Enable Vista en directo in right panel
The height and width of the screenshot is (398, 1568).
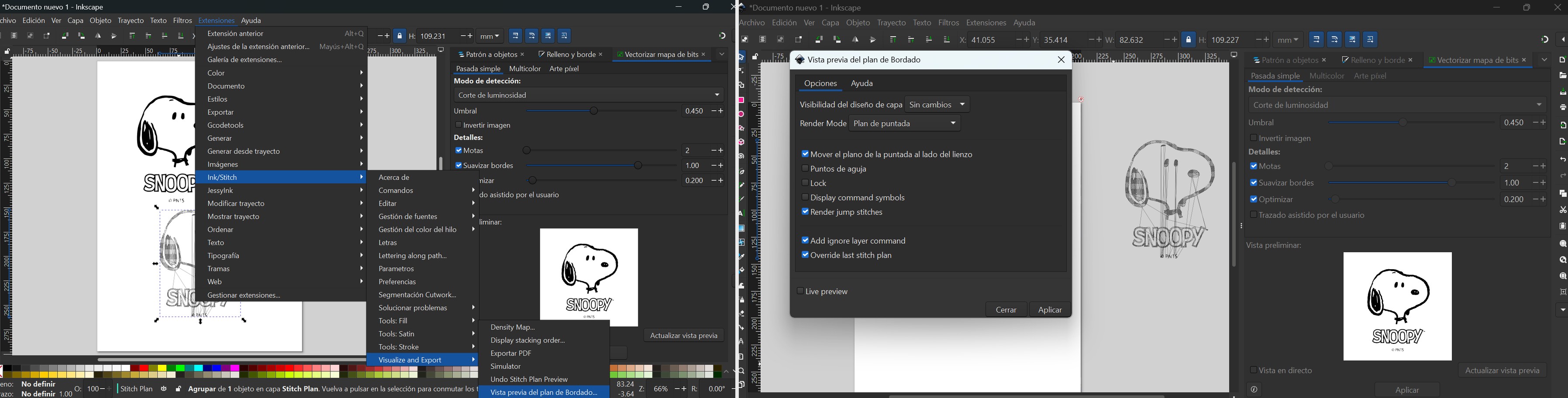pos(1253,370)
